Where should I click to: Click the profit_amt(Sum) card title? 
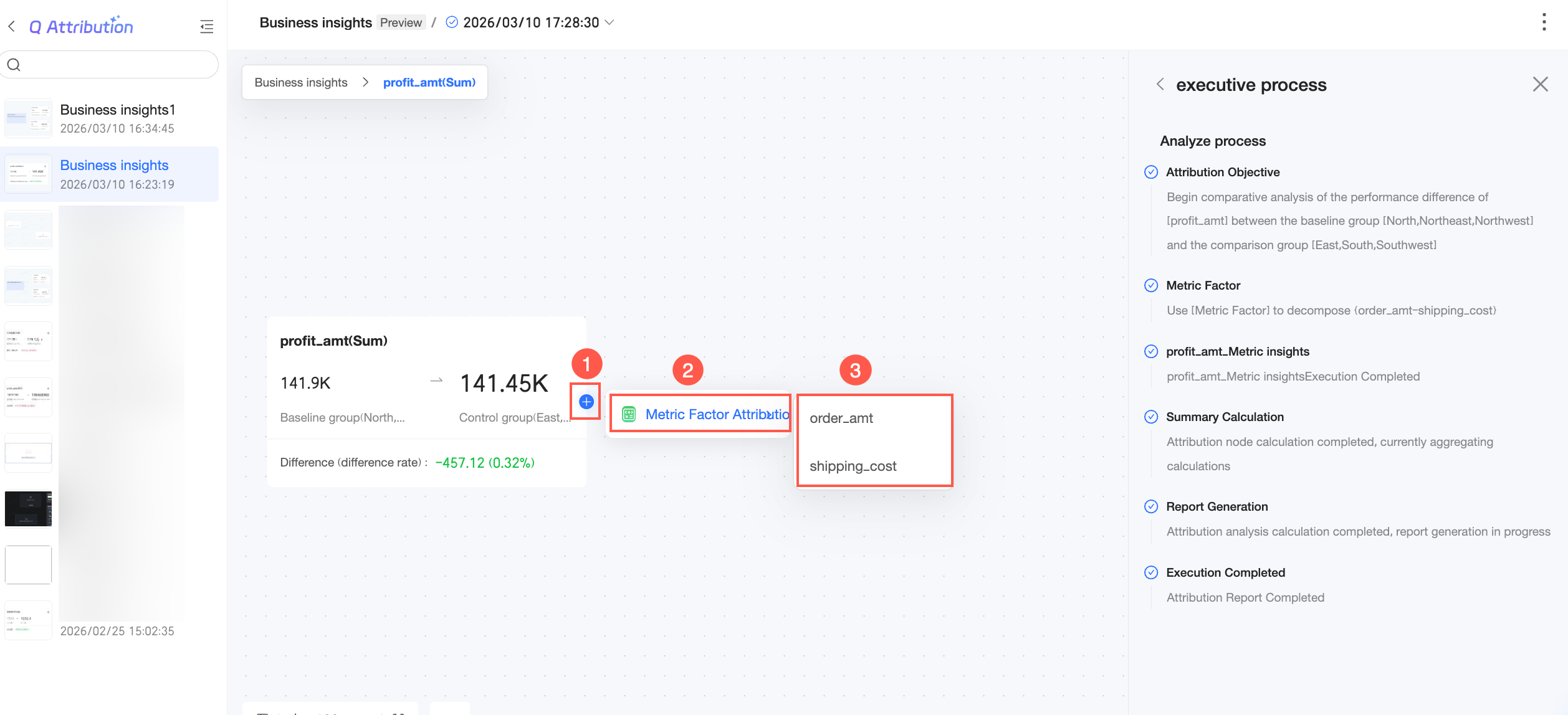[x=334, y=341]
